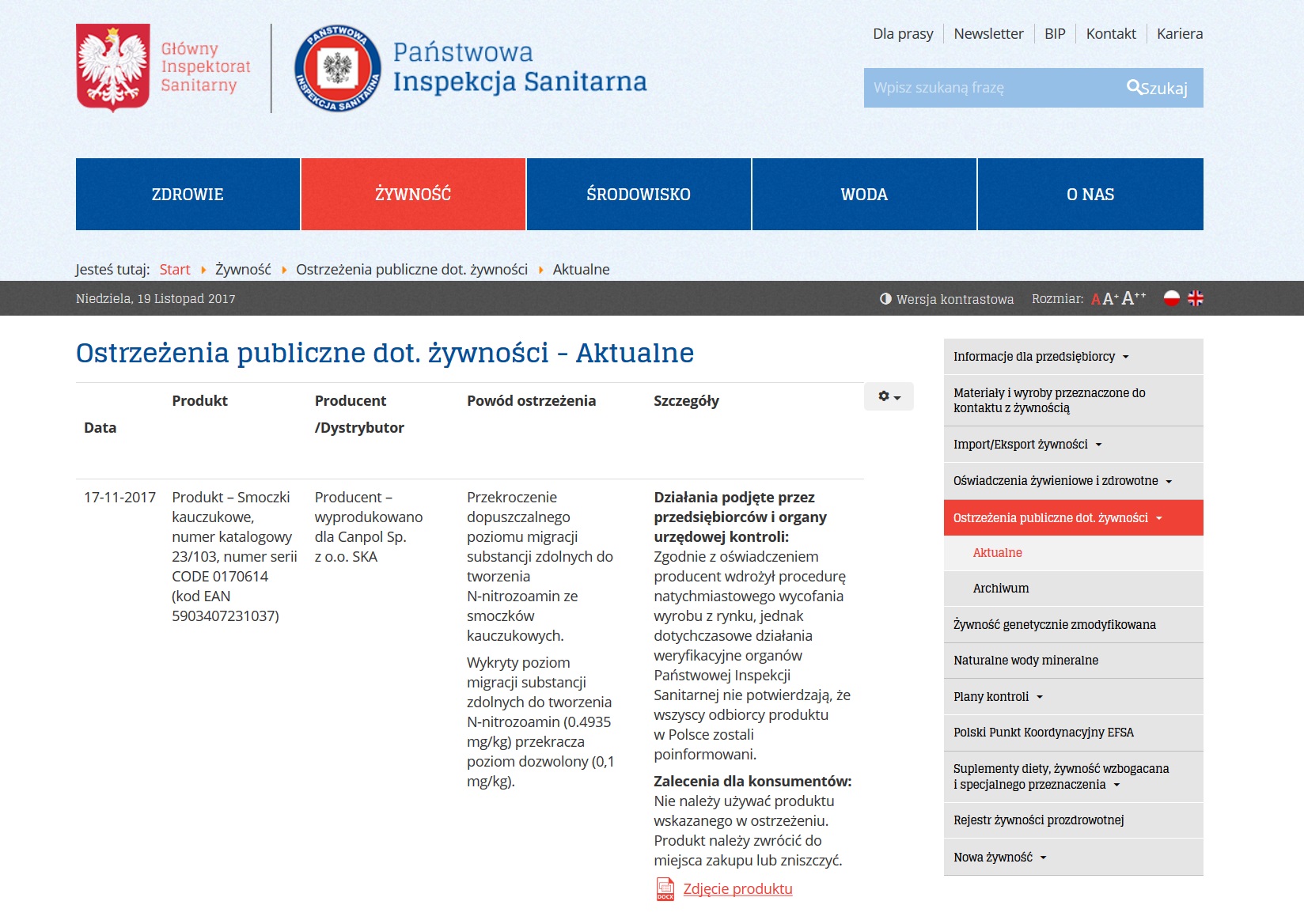
Task: Open the Newsletter link
Action: [988, 34]
